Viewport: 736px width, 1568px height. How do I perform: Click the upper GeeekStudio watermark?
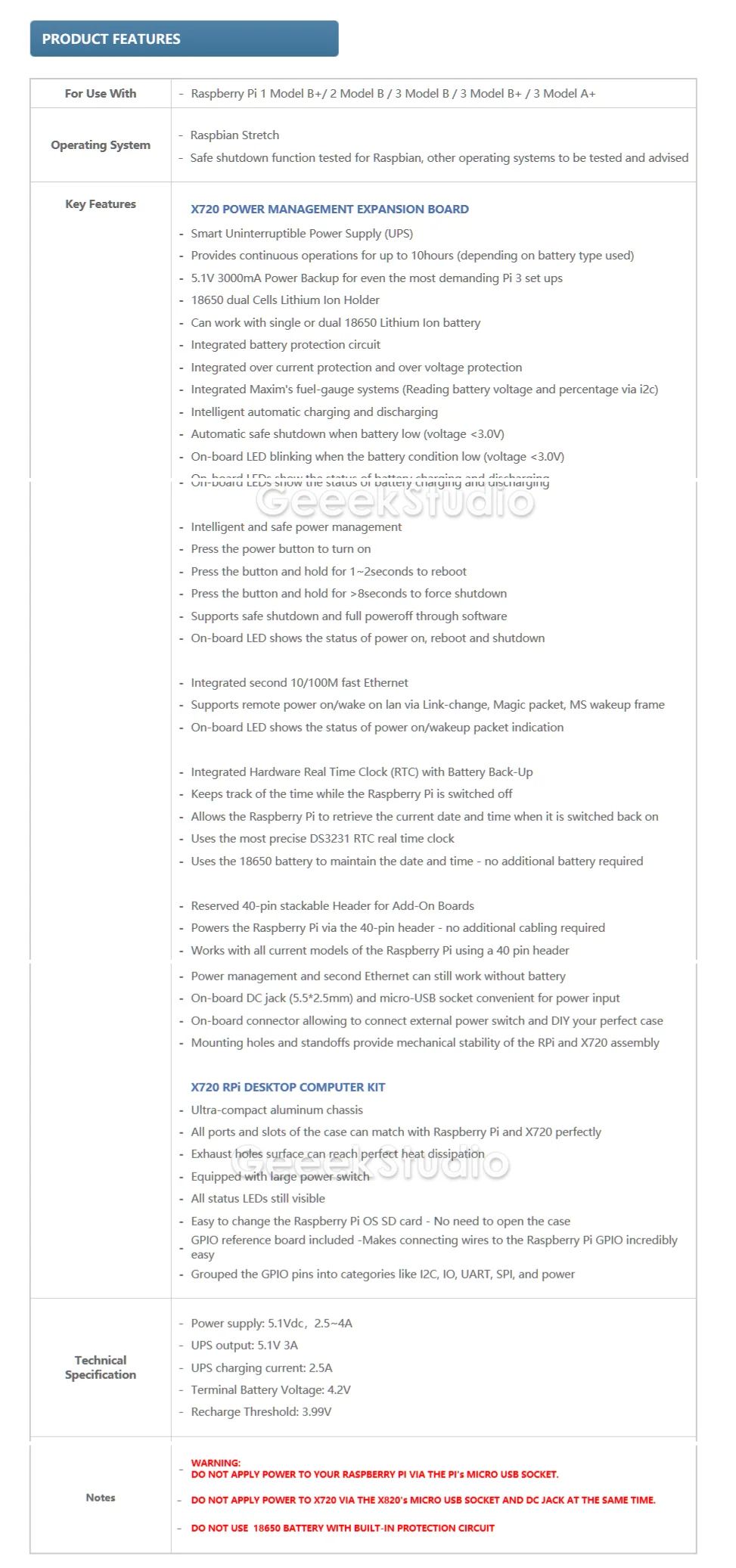point(395,500)
